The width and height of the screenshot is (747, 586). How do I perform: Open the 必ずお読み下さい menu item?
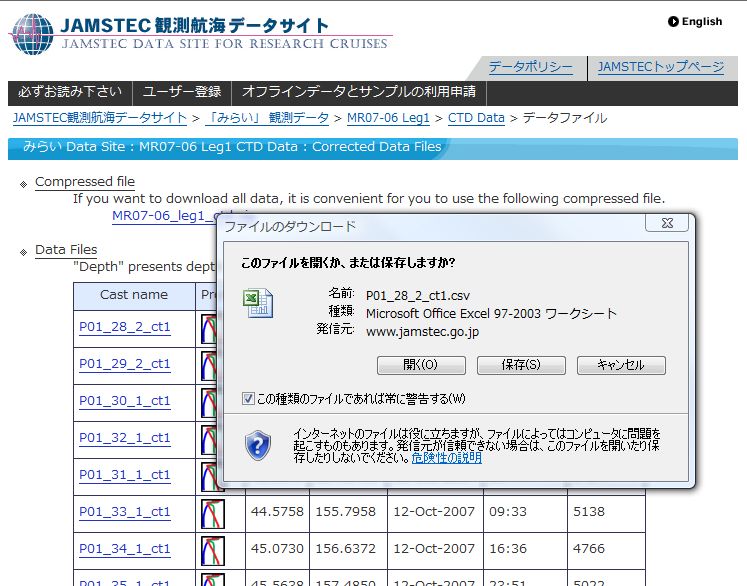click(70, 92)
